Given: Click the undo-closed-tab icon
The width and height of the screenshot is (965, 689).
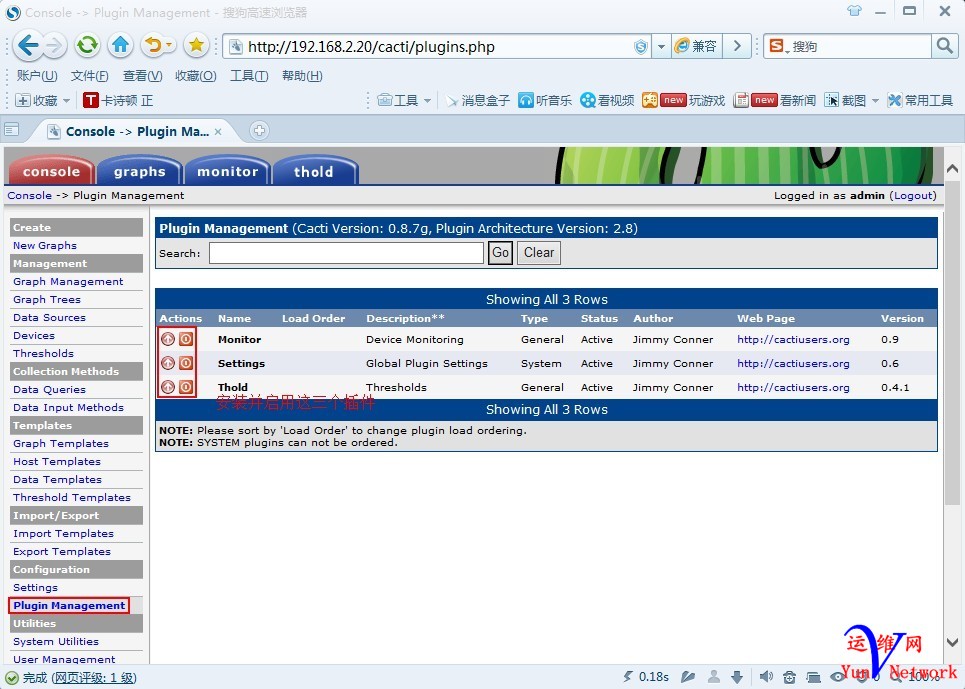Looking at the screenshot, I should point(153,46).
